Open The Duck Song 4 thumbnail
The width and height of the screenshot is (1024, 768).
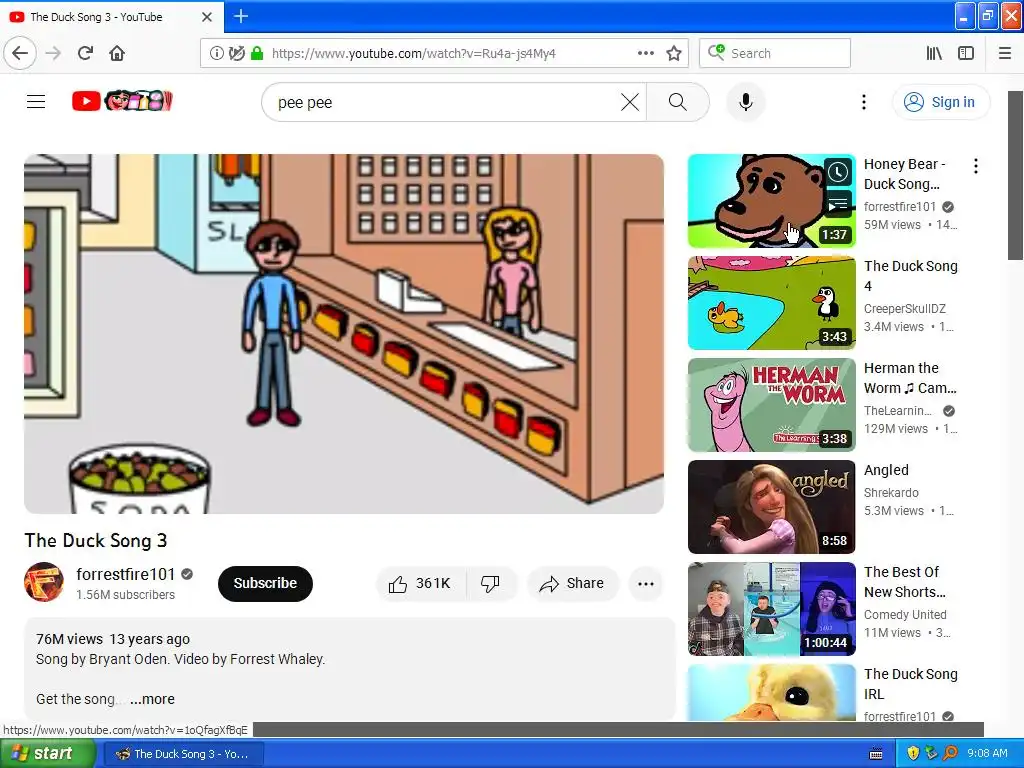[771, 303]
